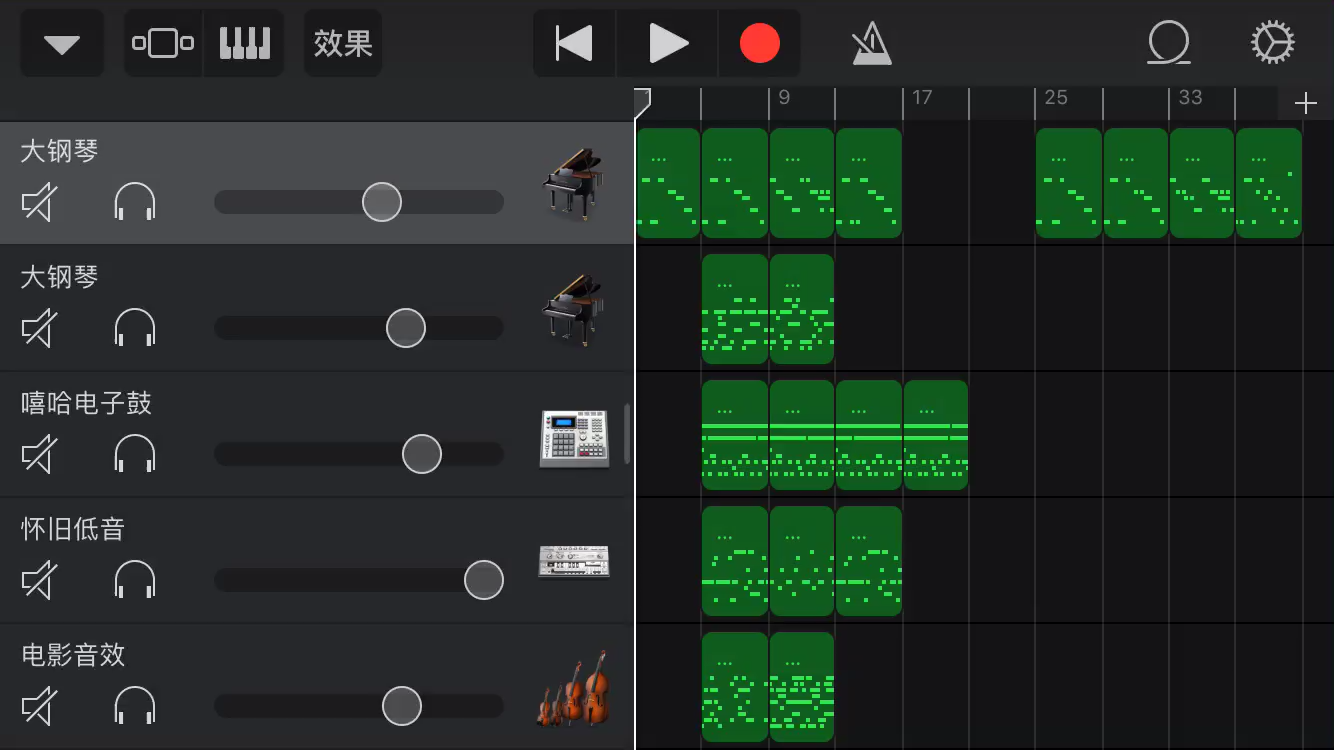
Task: Select 电影音效 region starting at bar 5
Action: tap(735, 687)
